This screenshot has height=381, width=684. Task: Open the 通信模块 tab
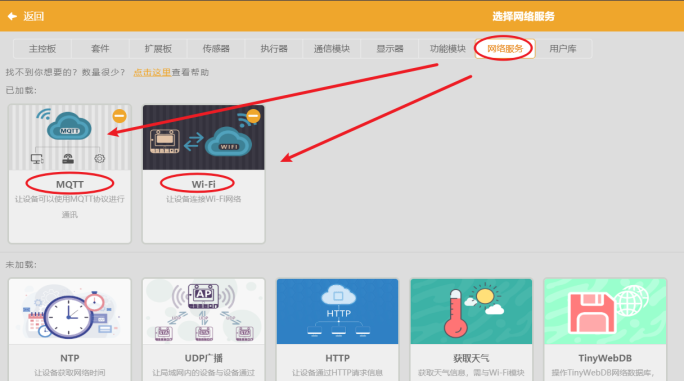point(332,49)
